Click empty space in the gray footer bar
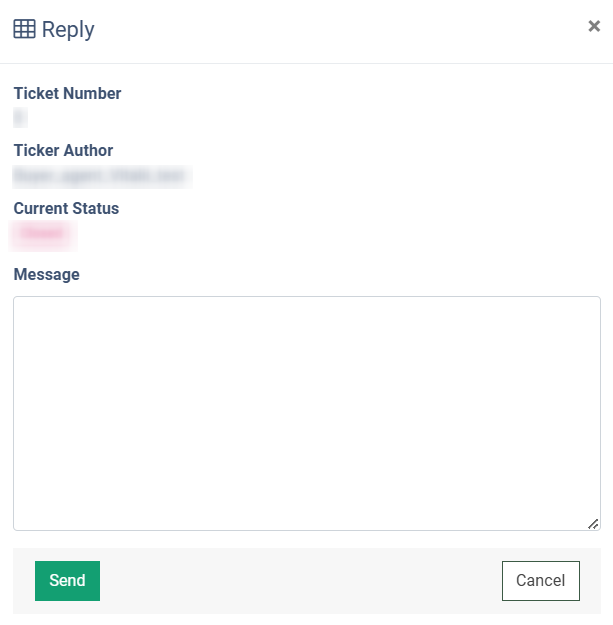 (x=300, y=581)
